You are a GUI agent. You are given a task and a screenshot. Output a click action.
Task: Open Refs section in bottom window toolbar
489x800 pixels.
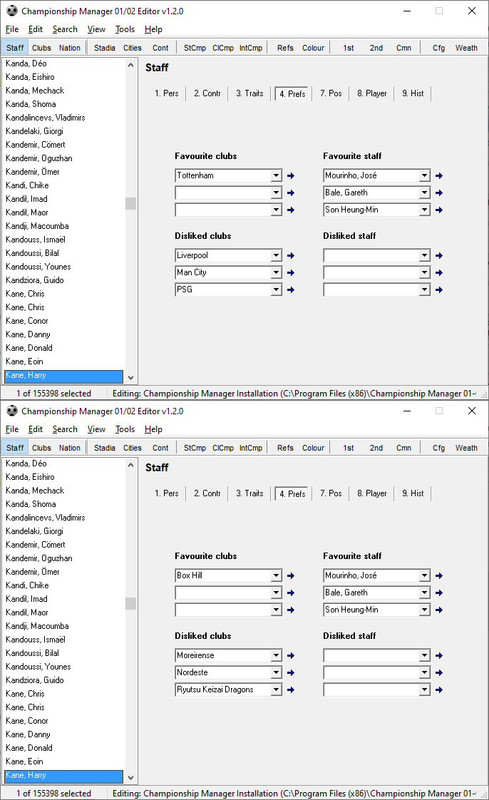285,448
